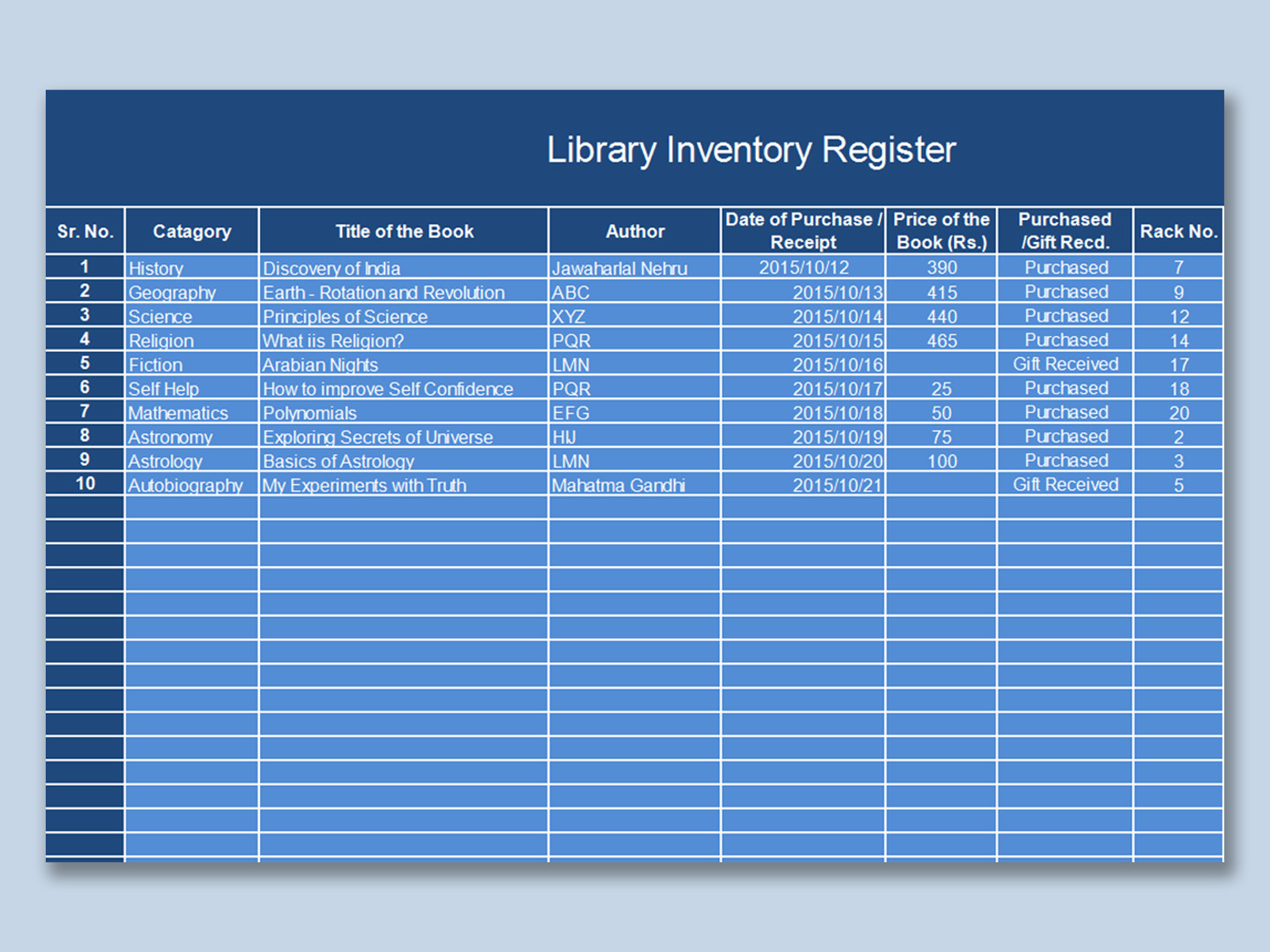The image size is (1270, 952).
Task: Select How to improve Self Confidence cell
Action: [x=404, y=388]
